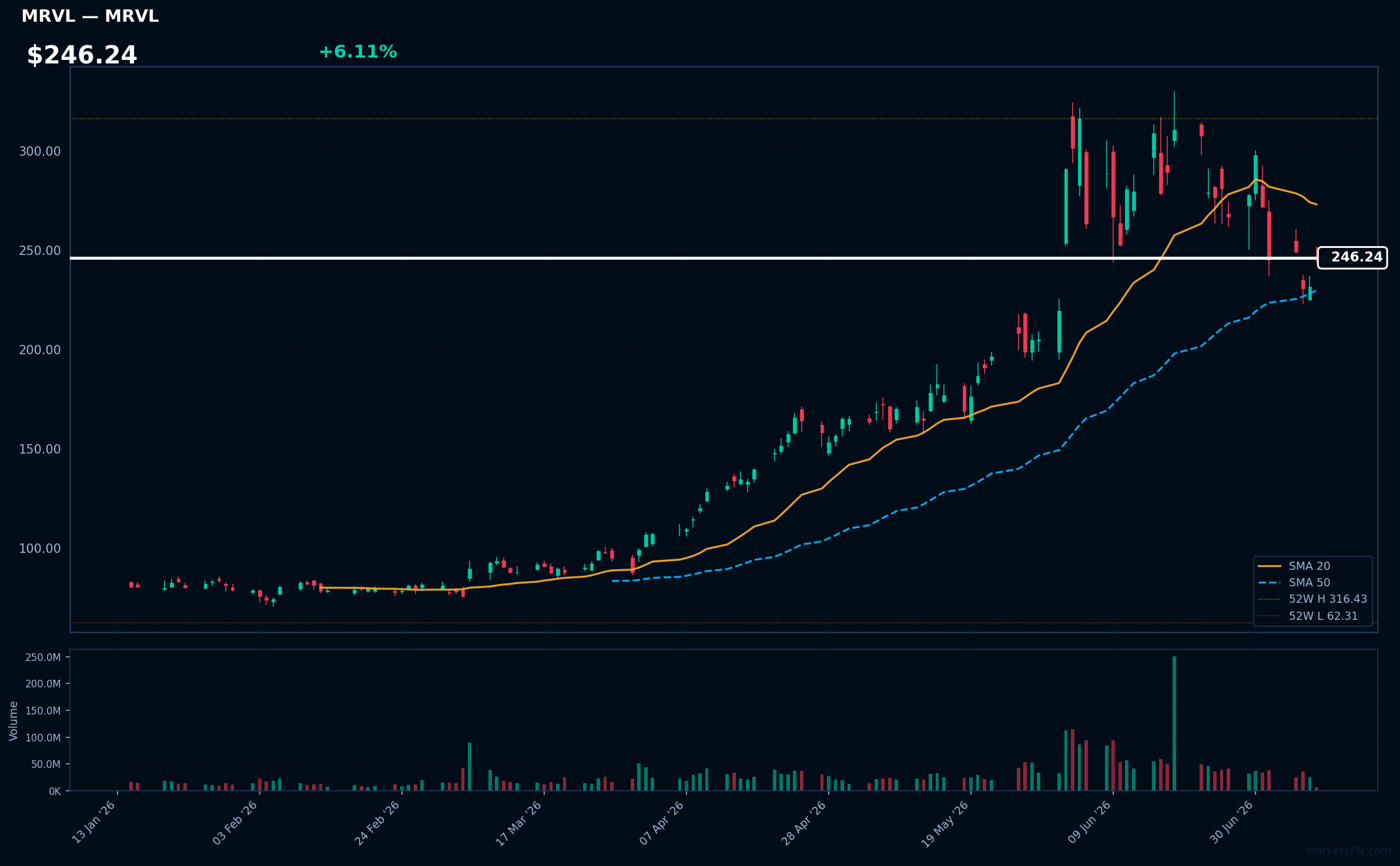
Task: Click the 250.00 price axis label
Action: (x=40, y=251)
